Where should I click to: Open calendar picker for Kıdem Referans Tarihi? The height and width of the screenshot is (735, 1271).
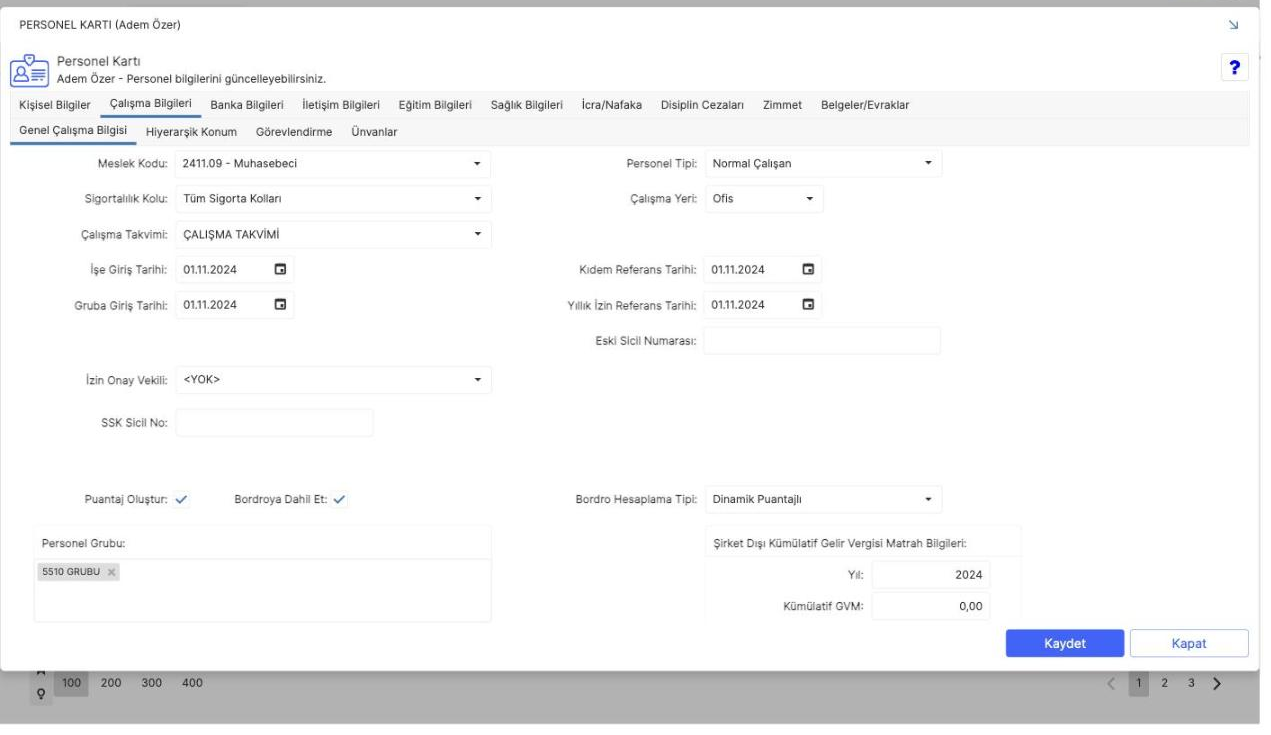(x=808, y=269)
